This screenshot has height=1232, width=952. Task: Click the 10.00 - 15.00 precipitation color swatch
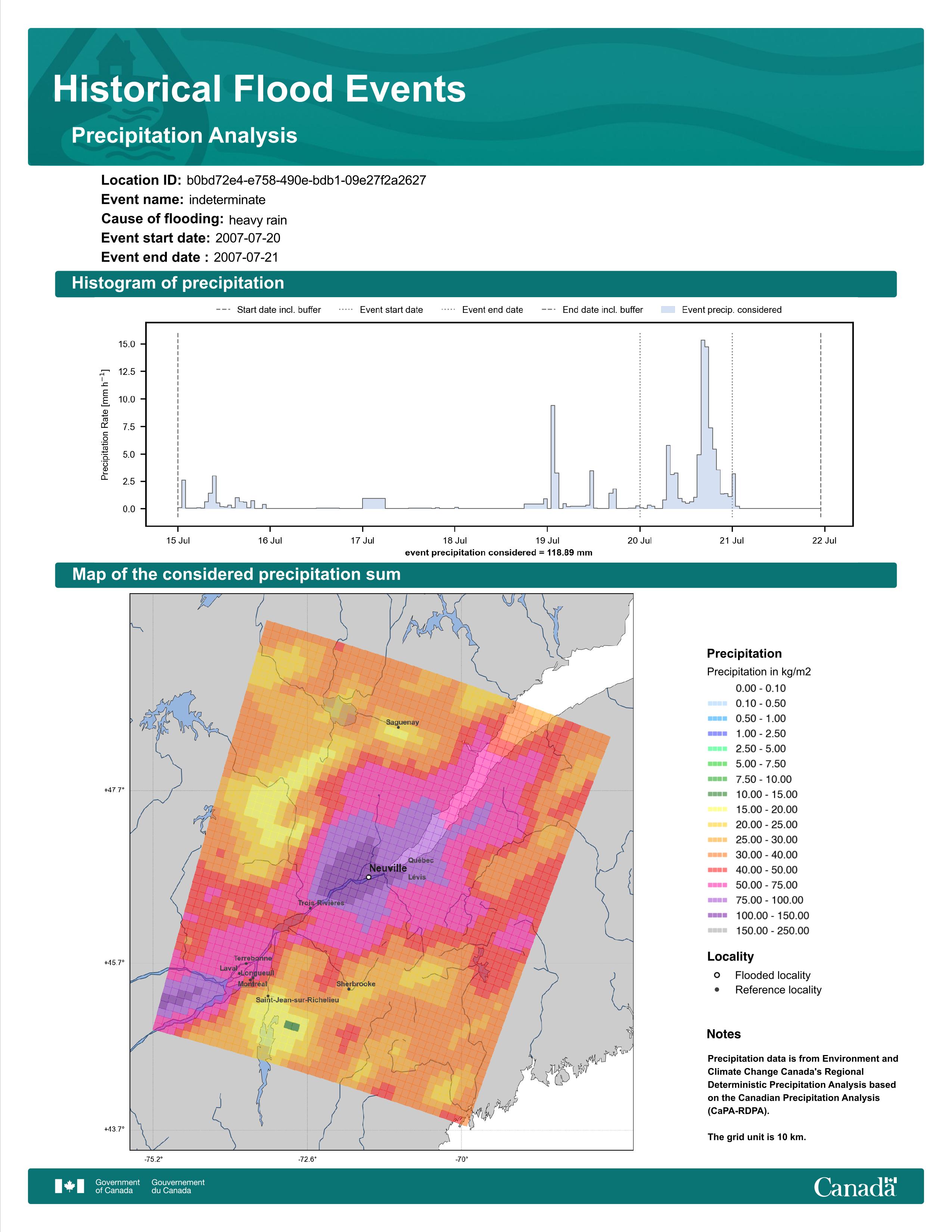pos(717,794)
